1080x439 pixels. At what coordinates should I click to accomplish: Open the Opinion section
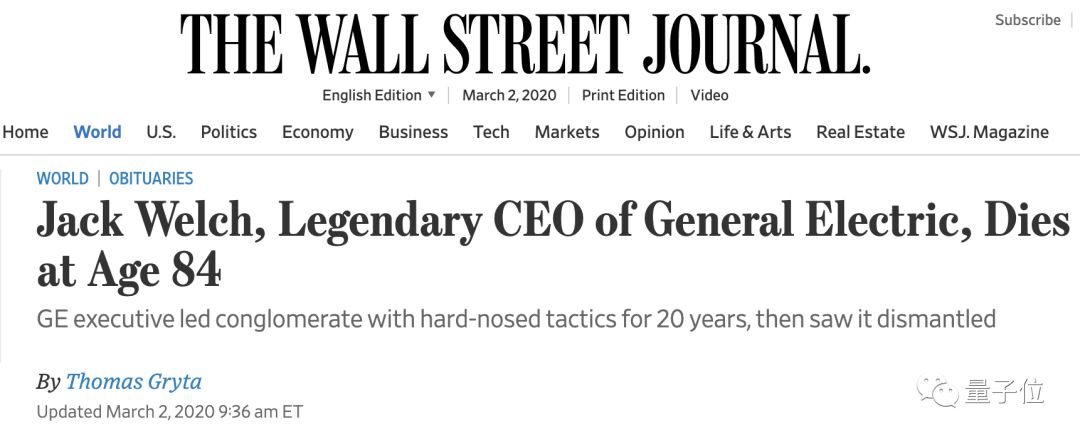coord(654,132)
